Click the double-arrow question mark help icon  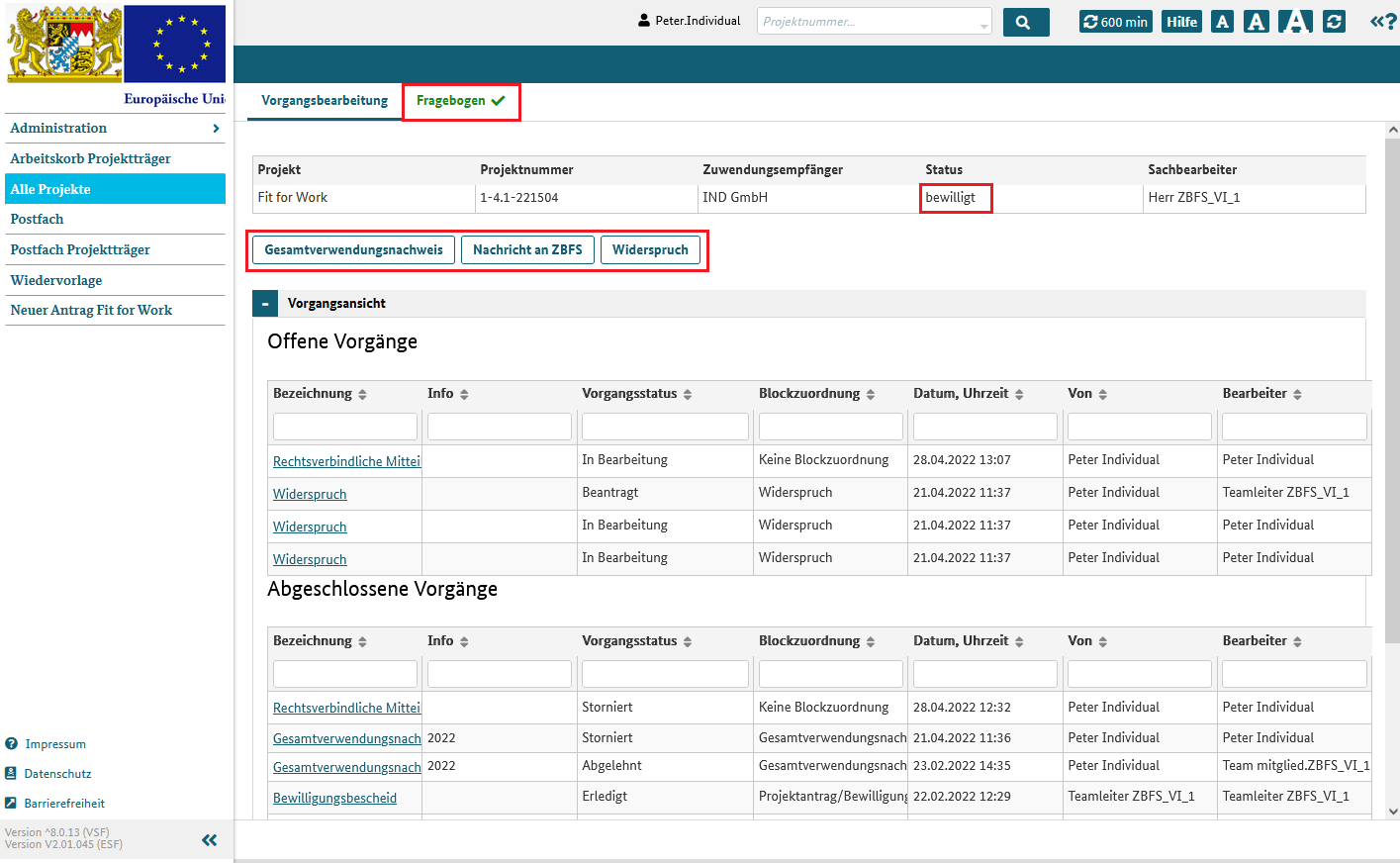point(1383,22)
